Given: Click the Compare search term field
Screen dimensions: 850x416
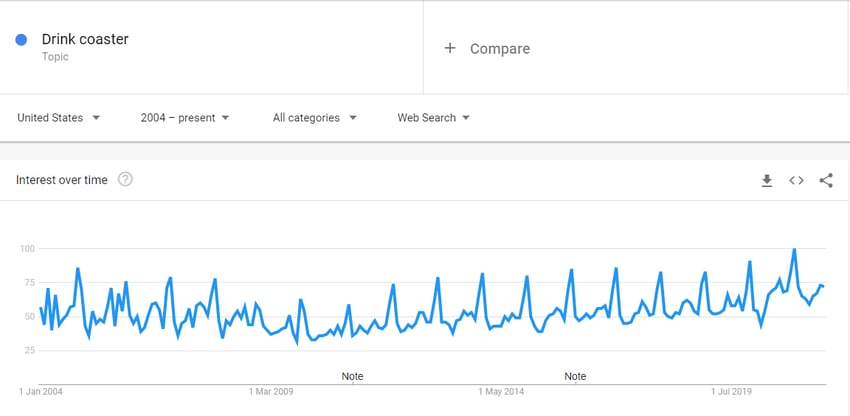Looking at the screenshot, I should (636, 48).
